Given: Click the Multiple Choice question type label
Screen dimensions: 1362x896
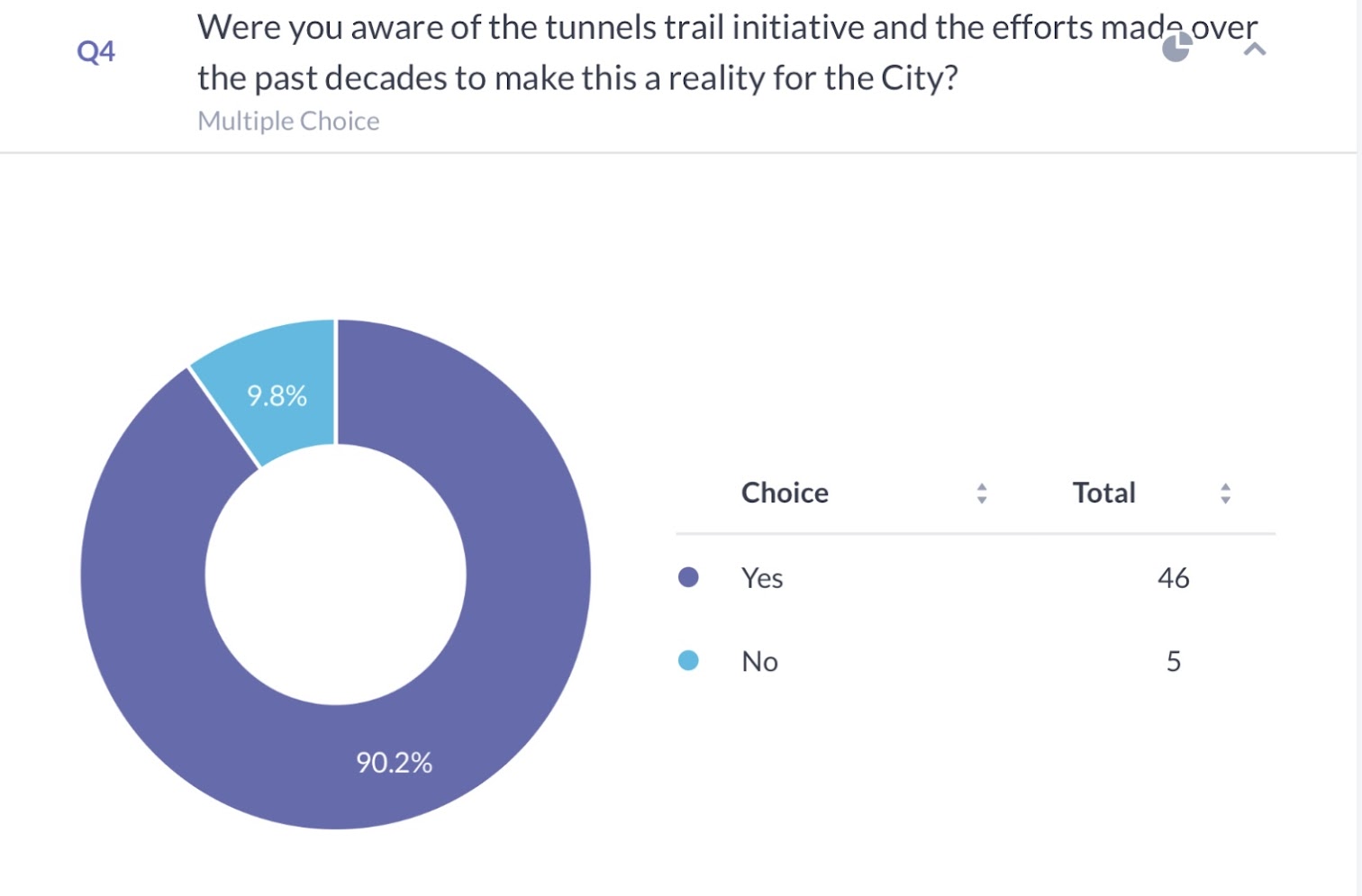Looking at the screenshot, I should (x=288, y=121).
